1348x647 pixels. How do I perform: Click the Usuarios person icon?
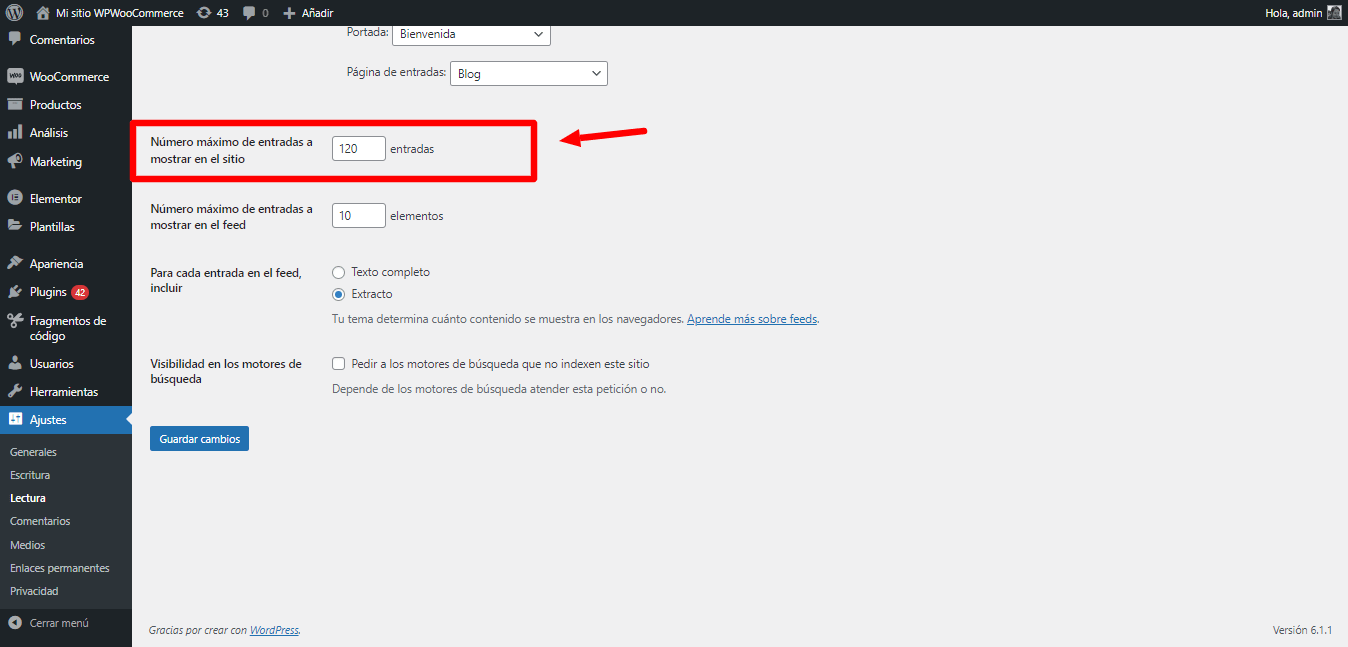15,364
